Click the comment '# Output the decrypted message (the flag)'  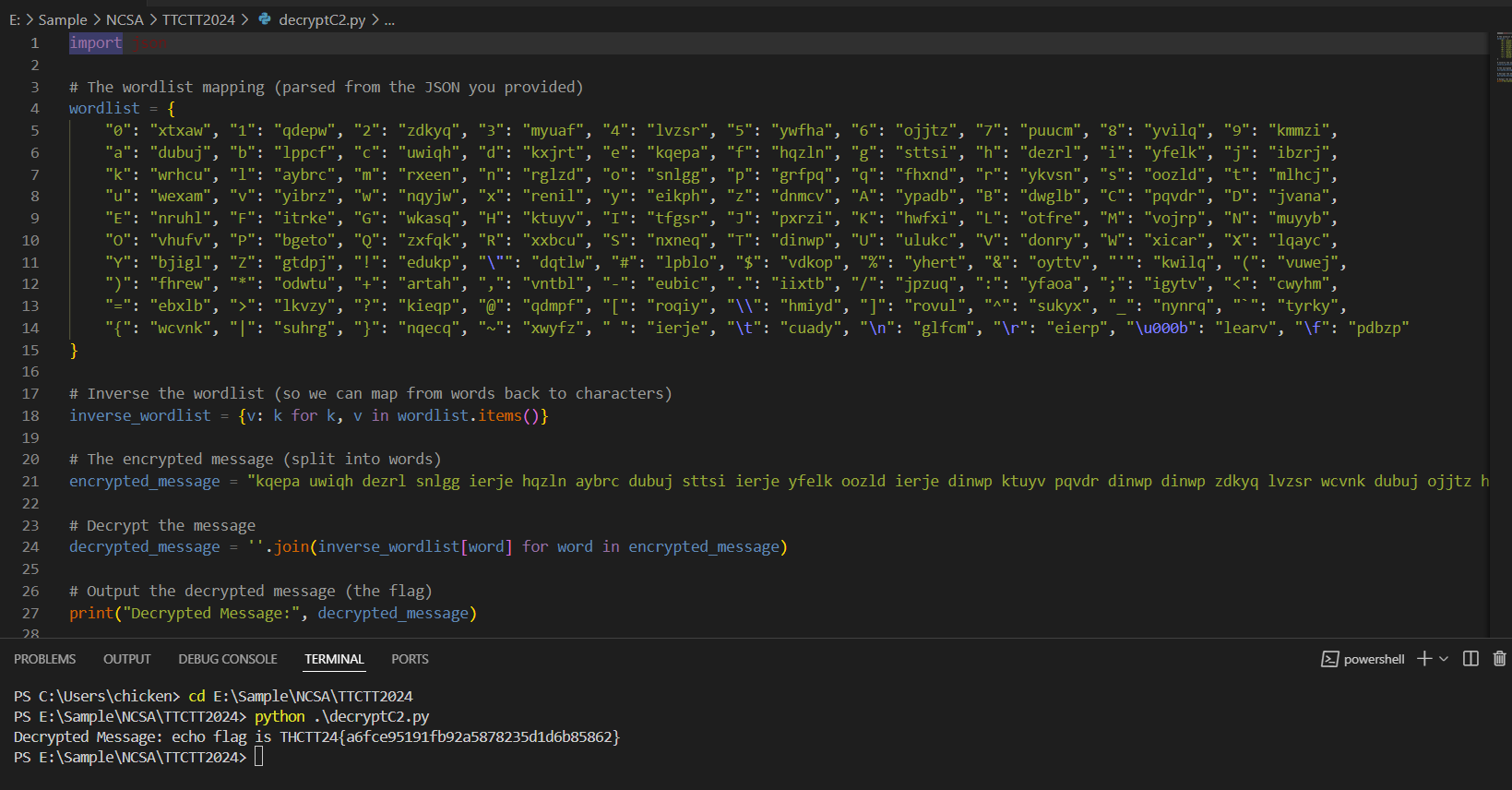point(251,591)
